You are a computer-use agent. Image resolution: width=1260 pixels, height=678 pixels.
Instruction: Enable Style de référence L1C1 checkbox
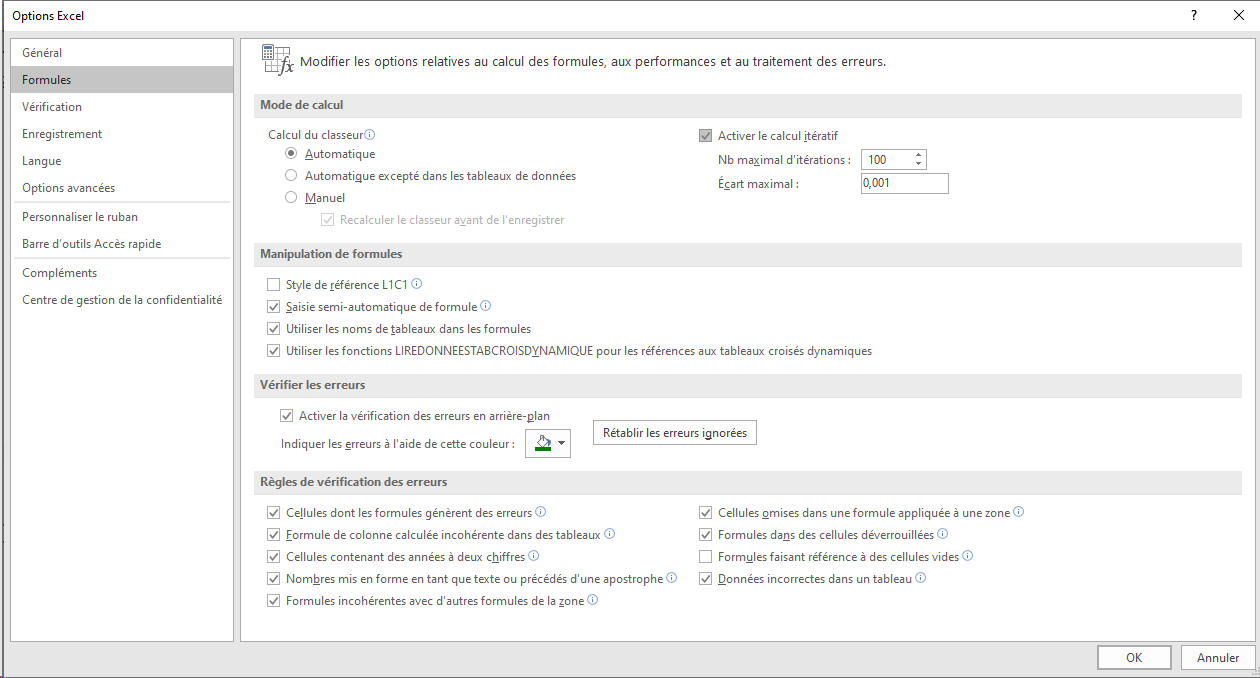coord(274,285)
